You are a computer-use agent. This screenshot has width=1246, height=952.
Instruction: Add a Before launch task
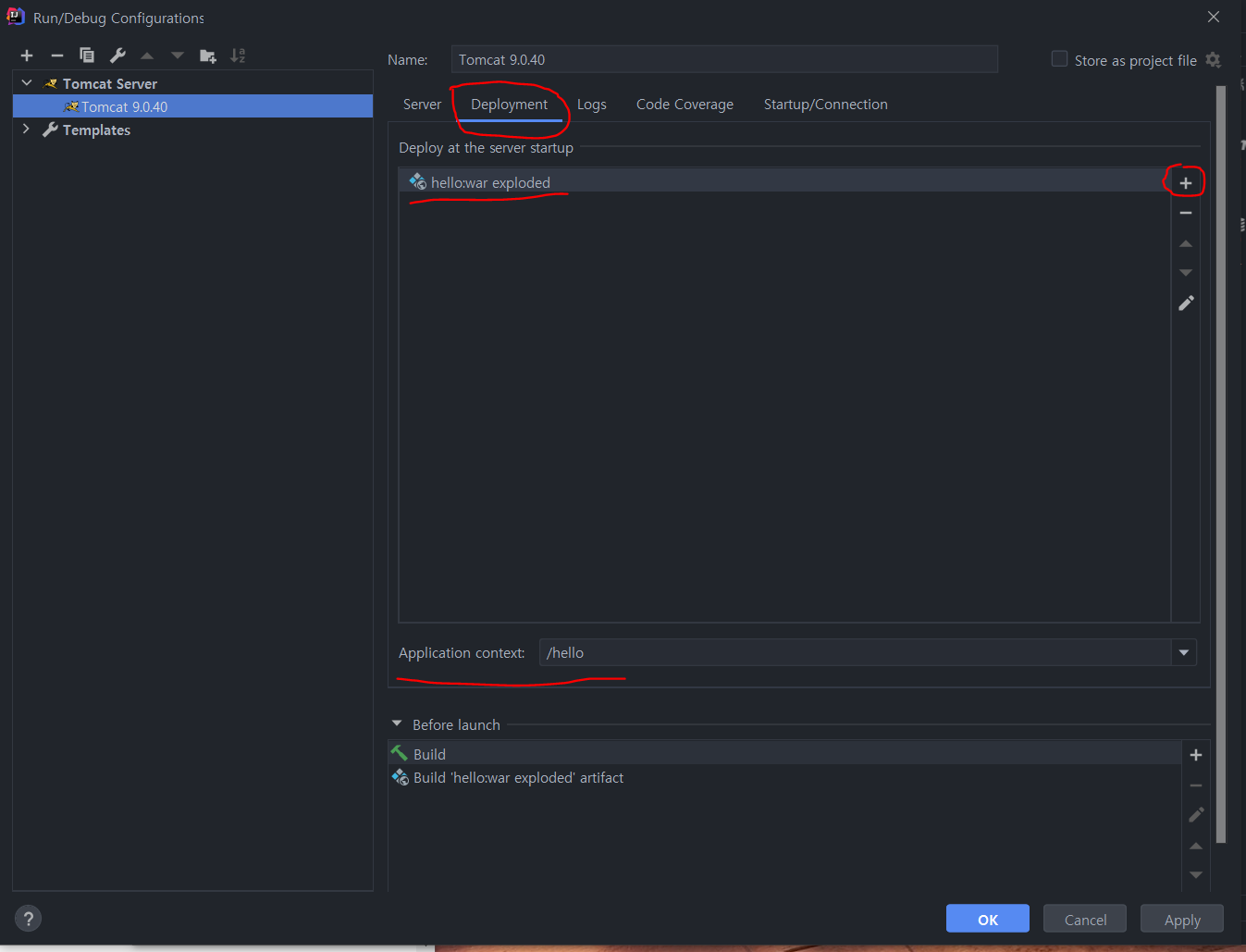pyautogui.click(x=1196, y=755)
